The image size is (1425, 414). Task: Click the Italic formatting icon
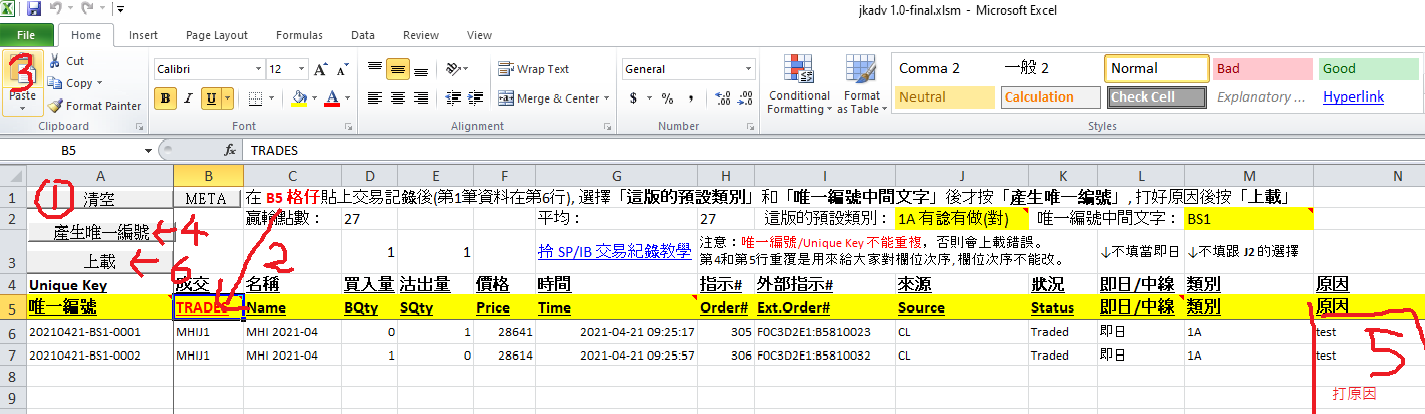click(x=187, y=98)
